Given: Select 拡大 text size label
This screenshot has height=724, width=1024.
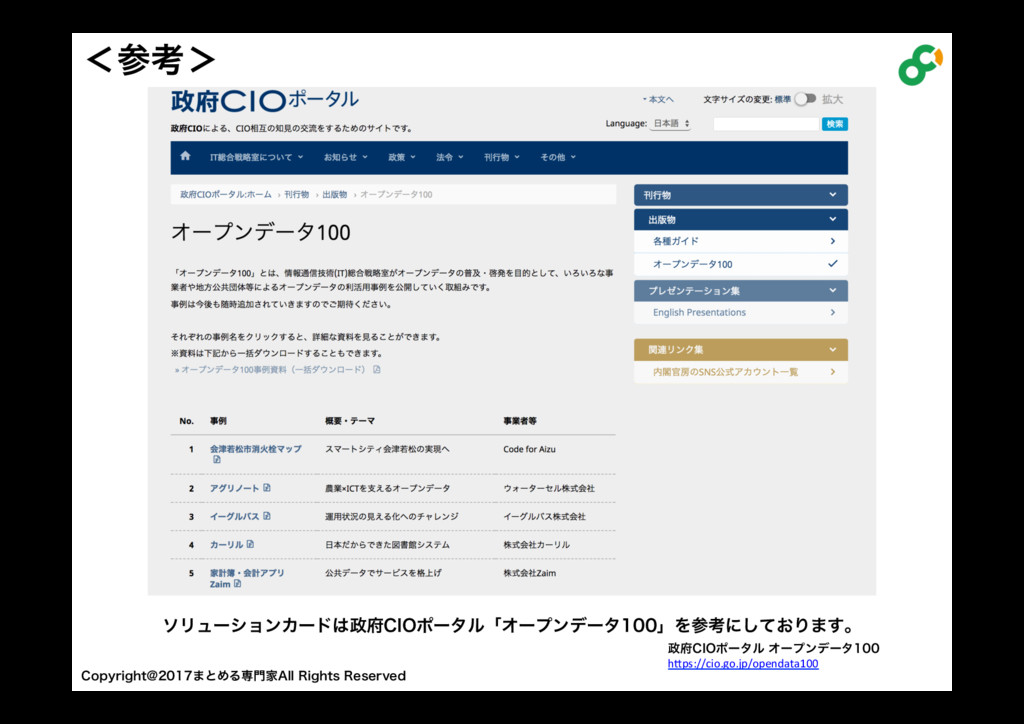Looking at the screenshot, I should click(x=832, y=99).
